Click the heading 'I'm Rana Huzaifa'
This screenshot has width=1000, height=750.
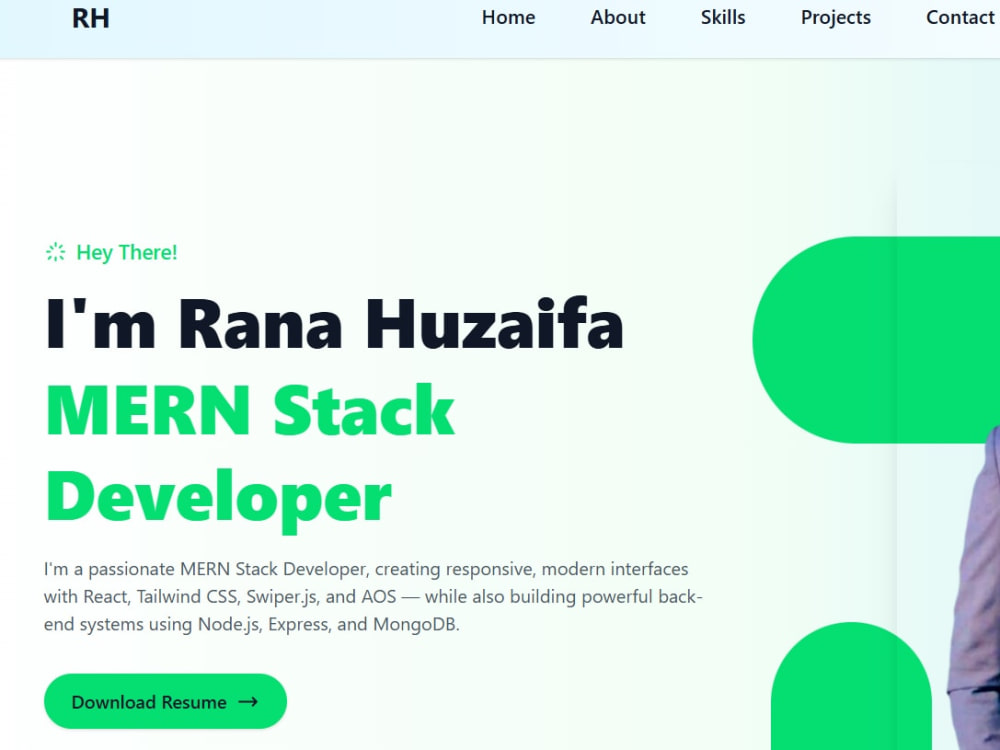pyautogui.click(x=334, y=324)
